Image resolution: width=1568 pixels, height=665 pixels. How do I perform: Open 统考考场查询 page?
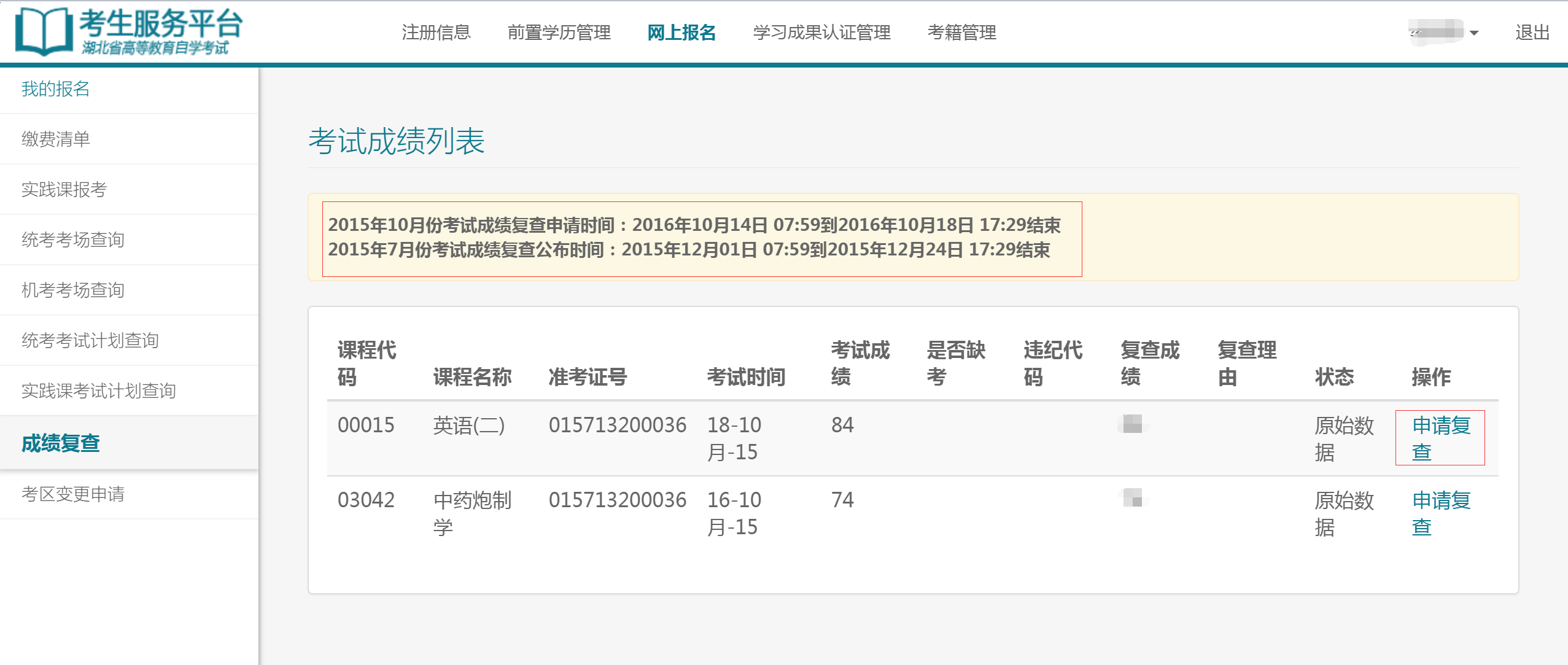coord(73,240)
